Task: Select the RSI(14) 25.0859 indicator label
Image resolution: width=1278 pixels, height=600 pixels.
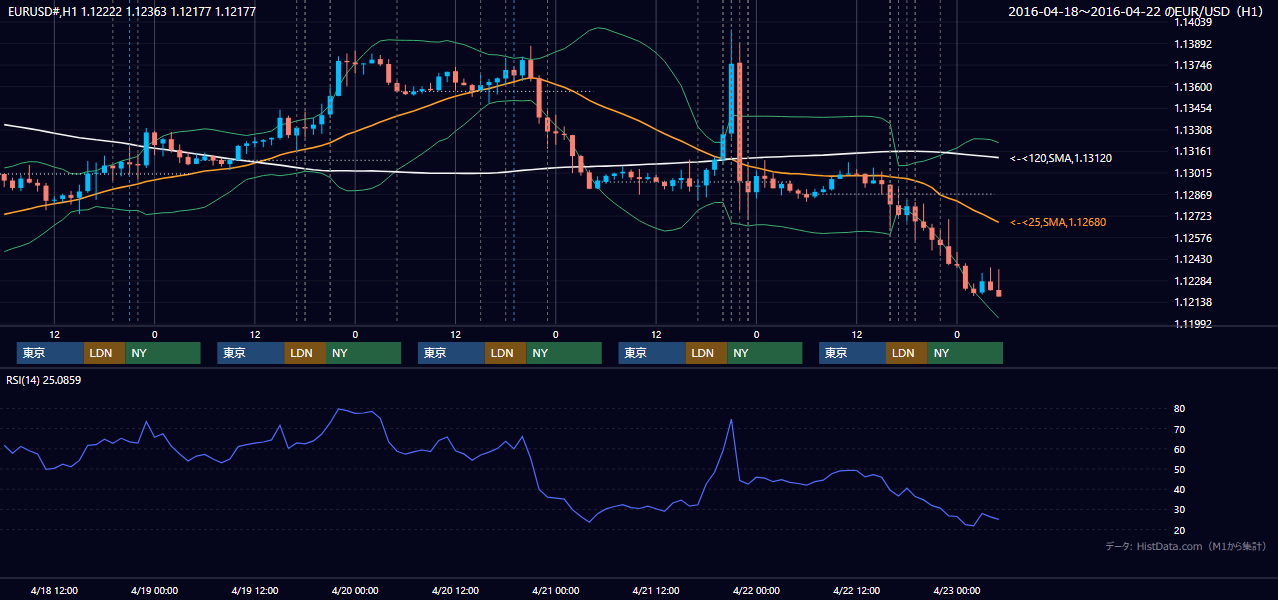Action: [x=43, y=380]
